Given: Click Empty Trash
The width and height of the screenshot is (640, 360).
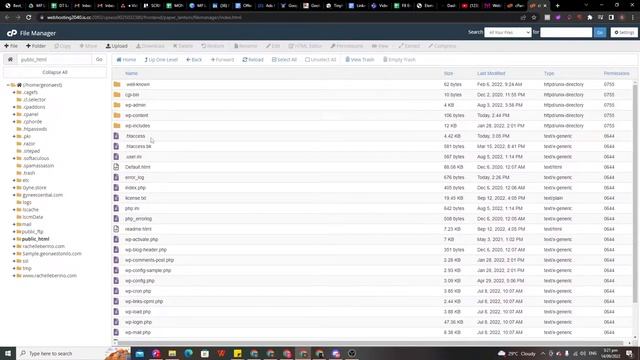Looking at the screenshot, I should (399, 60).
